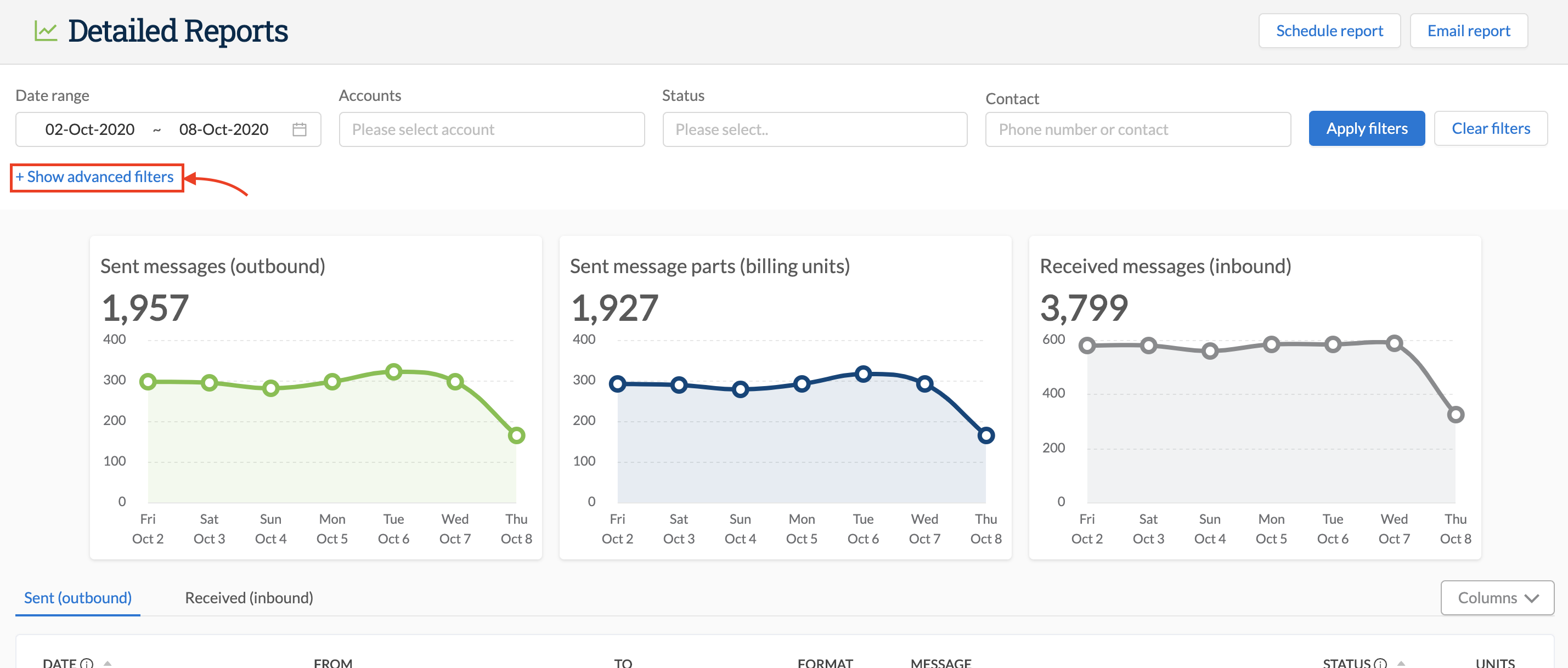Click Apply filters button
The image size is (1568, 668).
click(x=1367, y=128)
